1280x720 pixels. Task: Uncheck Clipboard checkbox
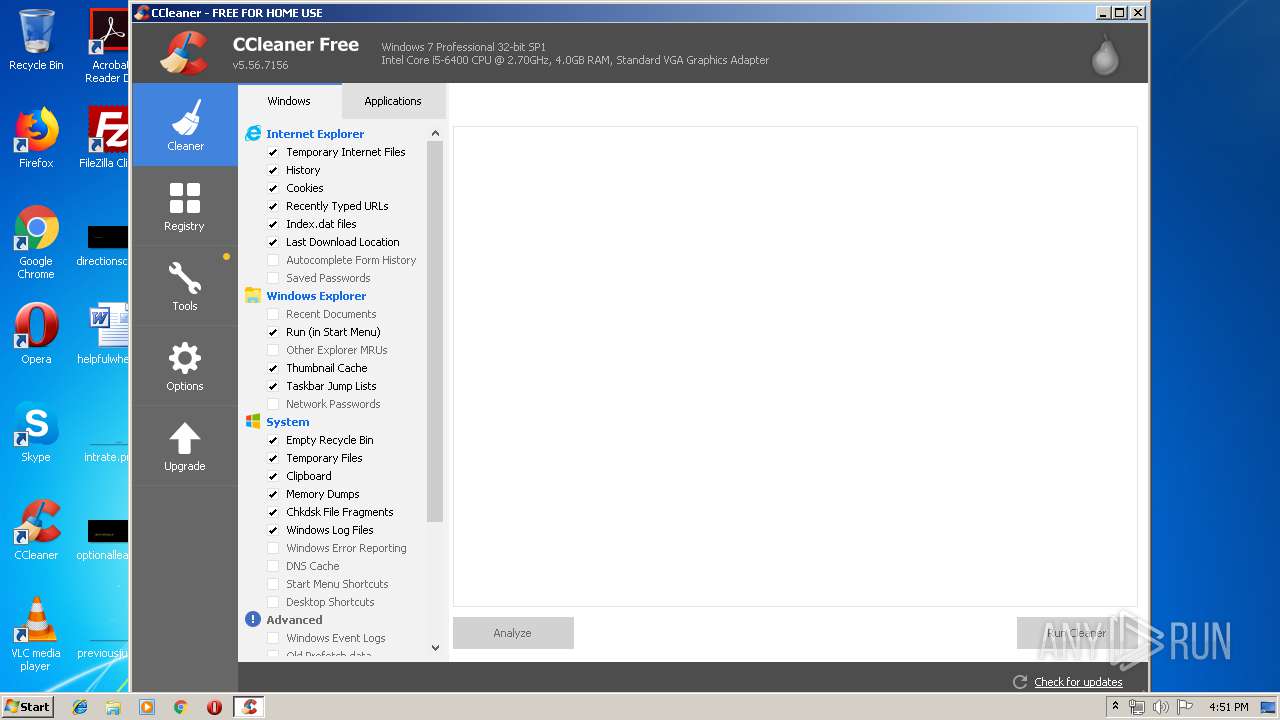tap(273, 476)
